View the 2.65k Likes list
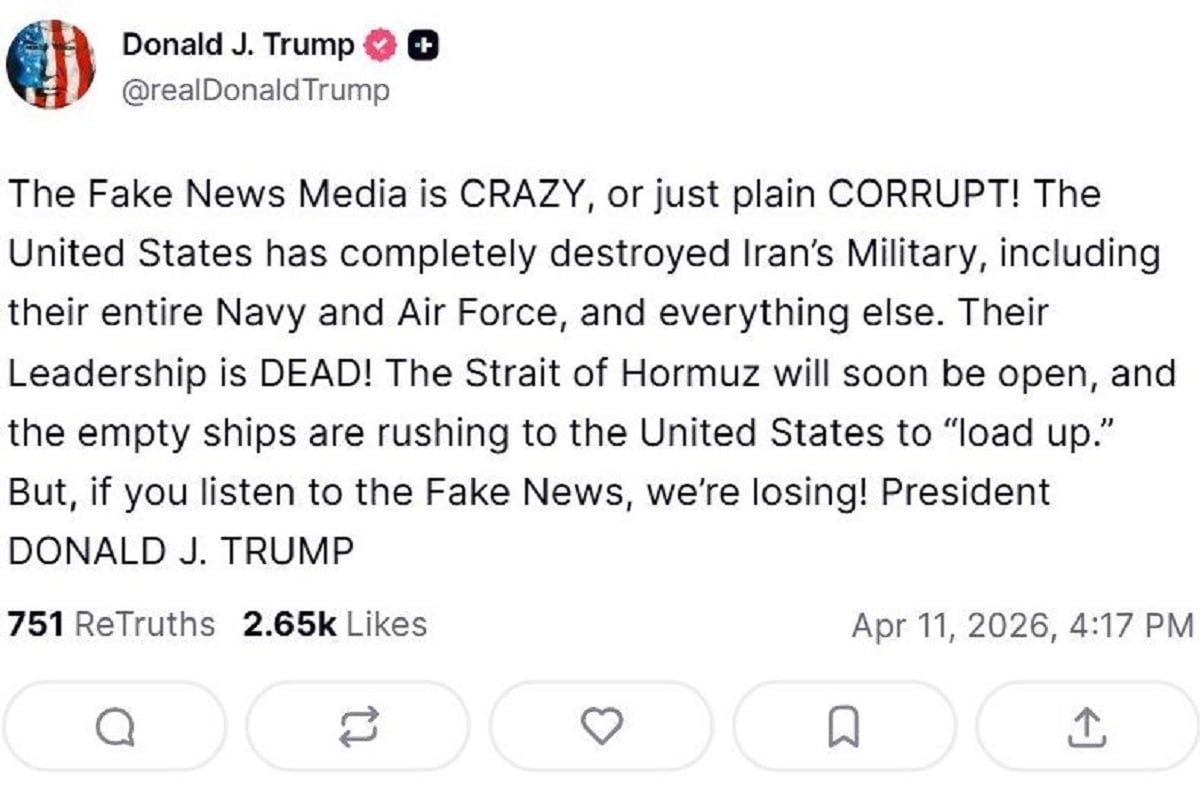The width and height of the screenshot is (1200, 800). click(x=334, y=625)
